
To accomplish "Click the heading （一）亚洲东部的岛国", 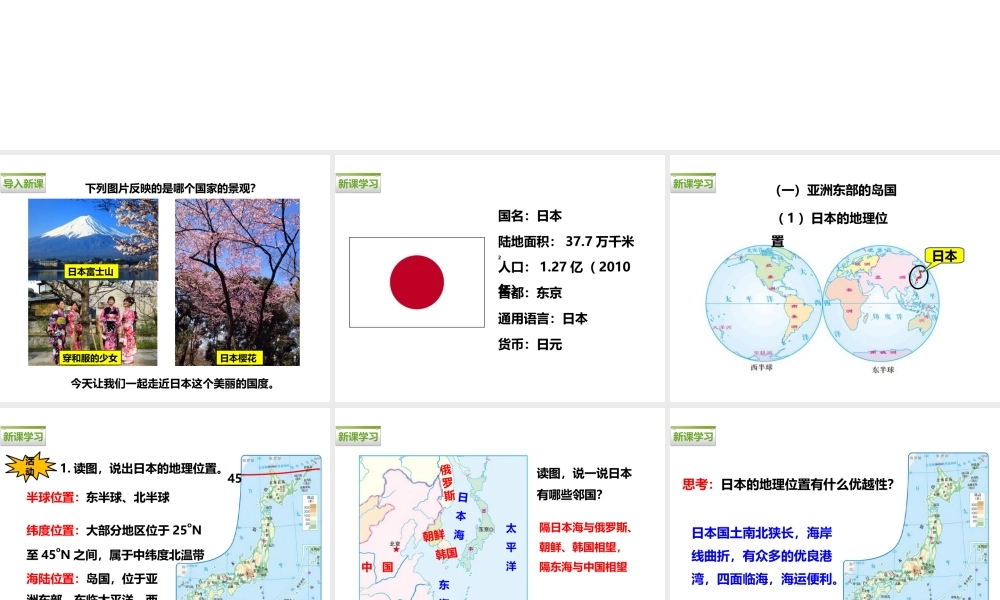I will 835,190.
